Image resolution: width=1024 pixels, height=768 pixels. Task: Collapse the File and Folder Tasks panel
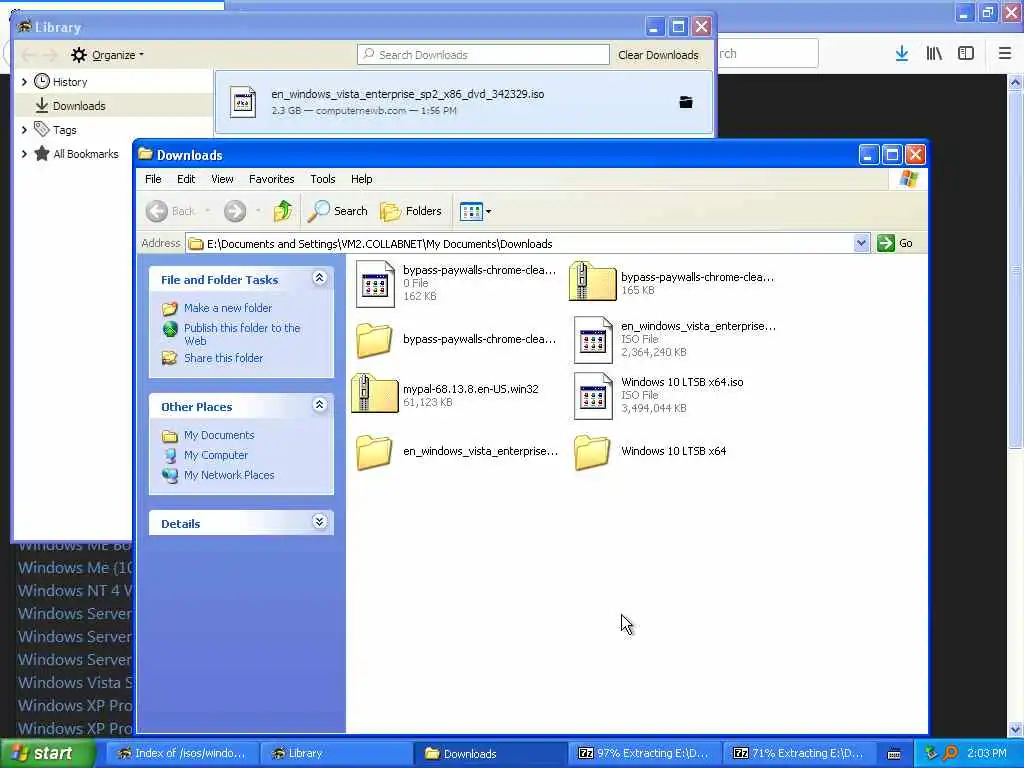click(x=319, y=278)
